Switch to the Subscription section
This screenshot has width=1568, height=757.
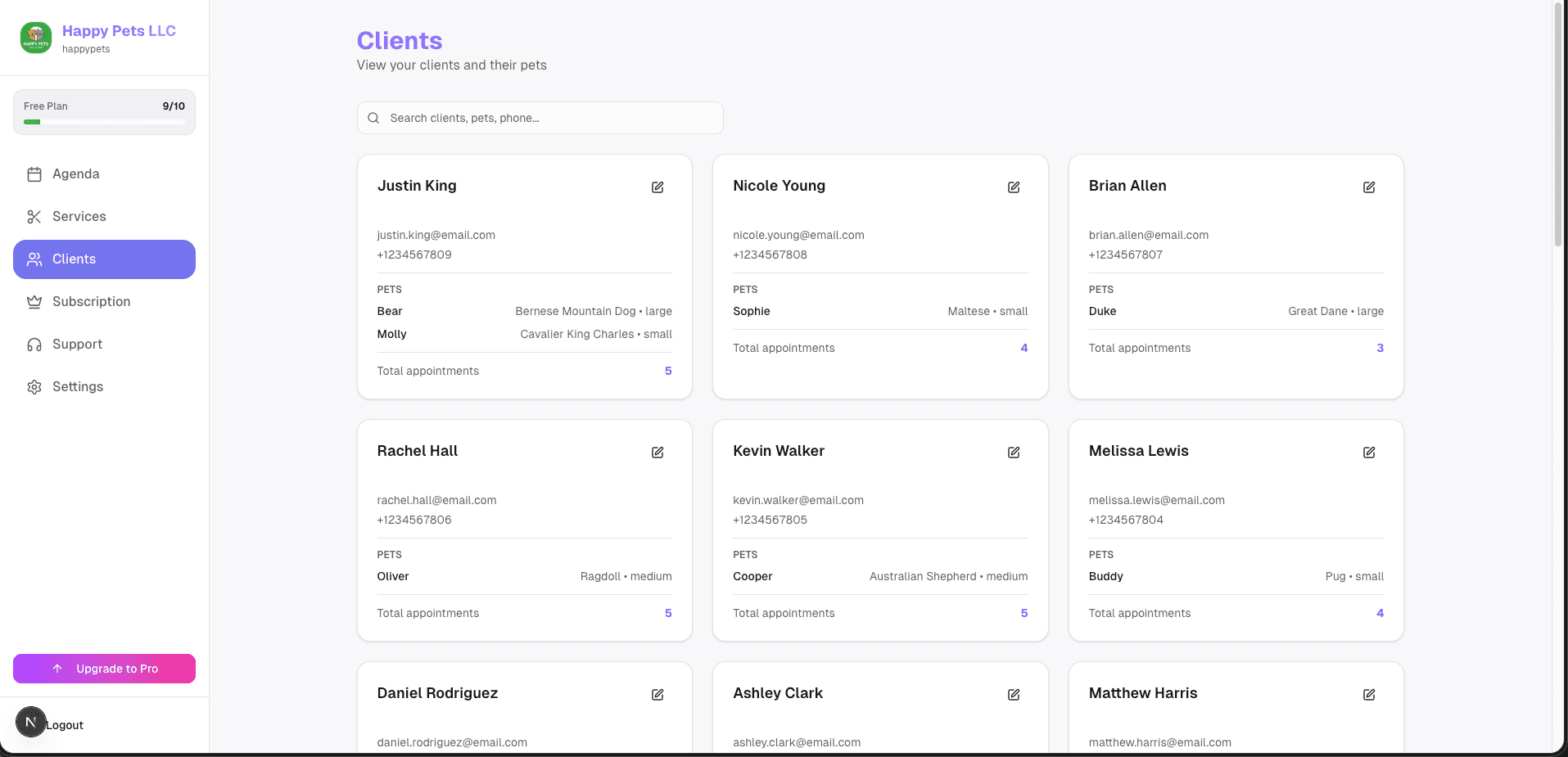[x=92, y=301]
